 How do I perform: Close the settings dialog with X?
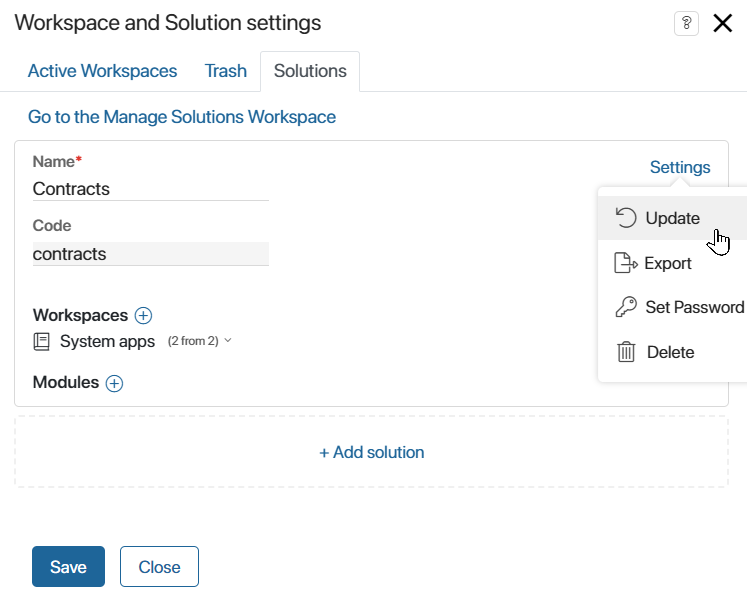click(722, 23)
